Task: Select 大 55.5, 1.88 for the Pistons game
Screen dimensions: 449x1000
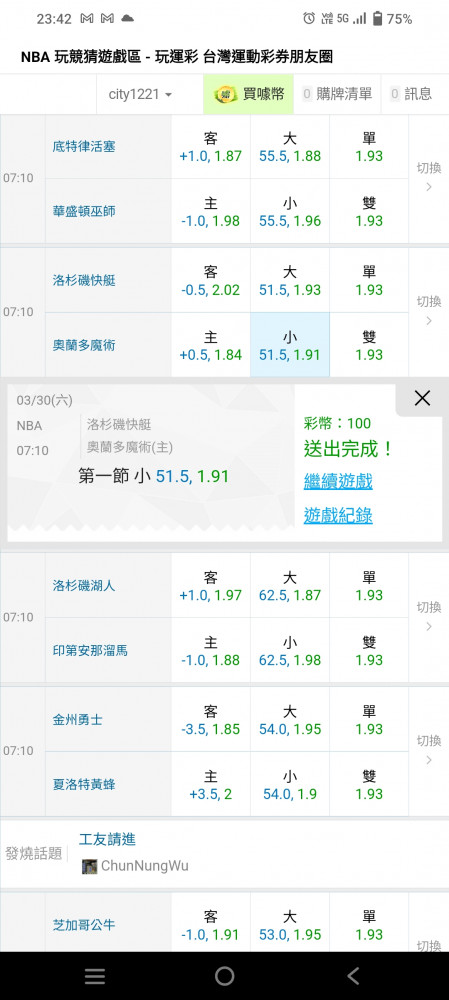Action: pyautogui.click(x=290, y=147)
